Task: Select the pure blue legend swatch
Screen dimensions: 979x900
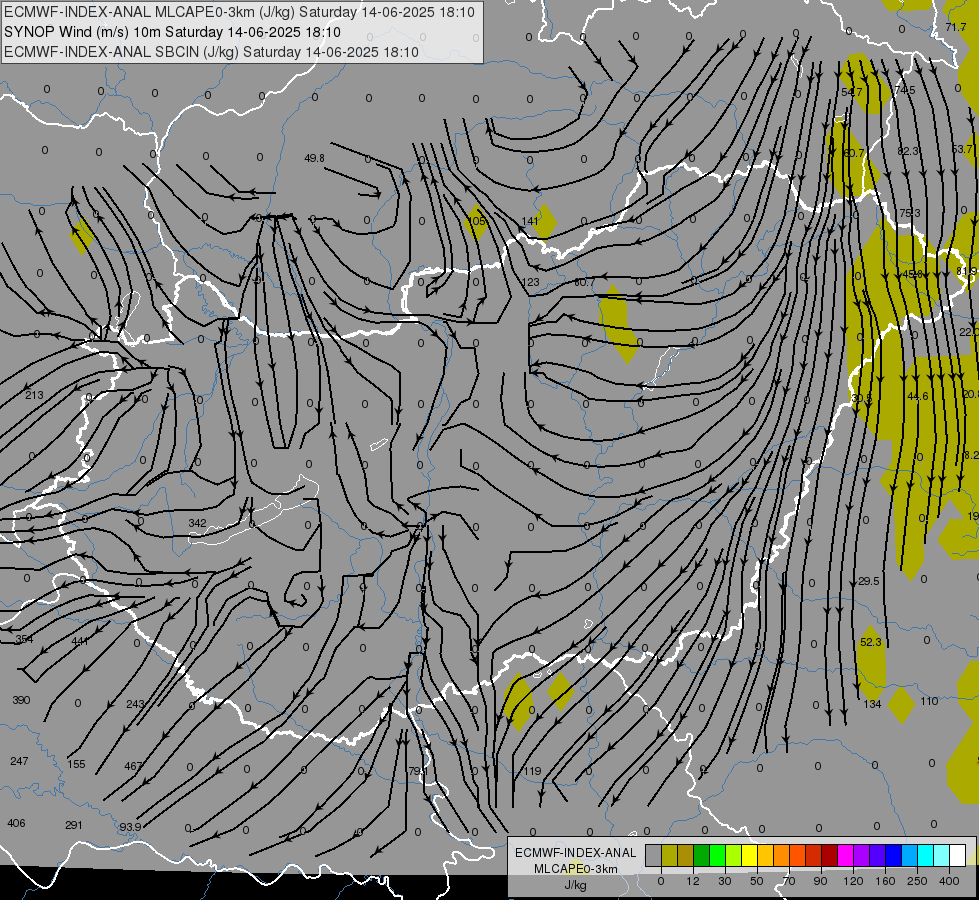Action: (x=893, y=855)
